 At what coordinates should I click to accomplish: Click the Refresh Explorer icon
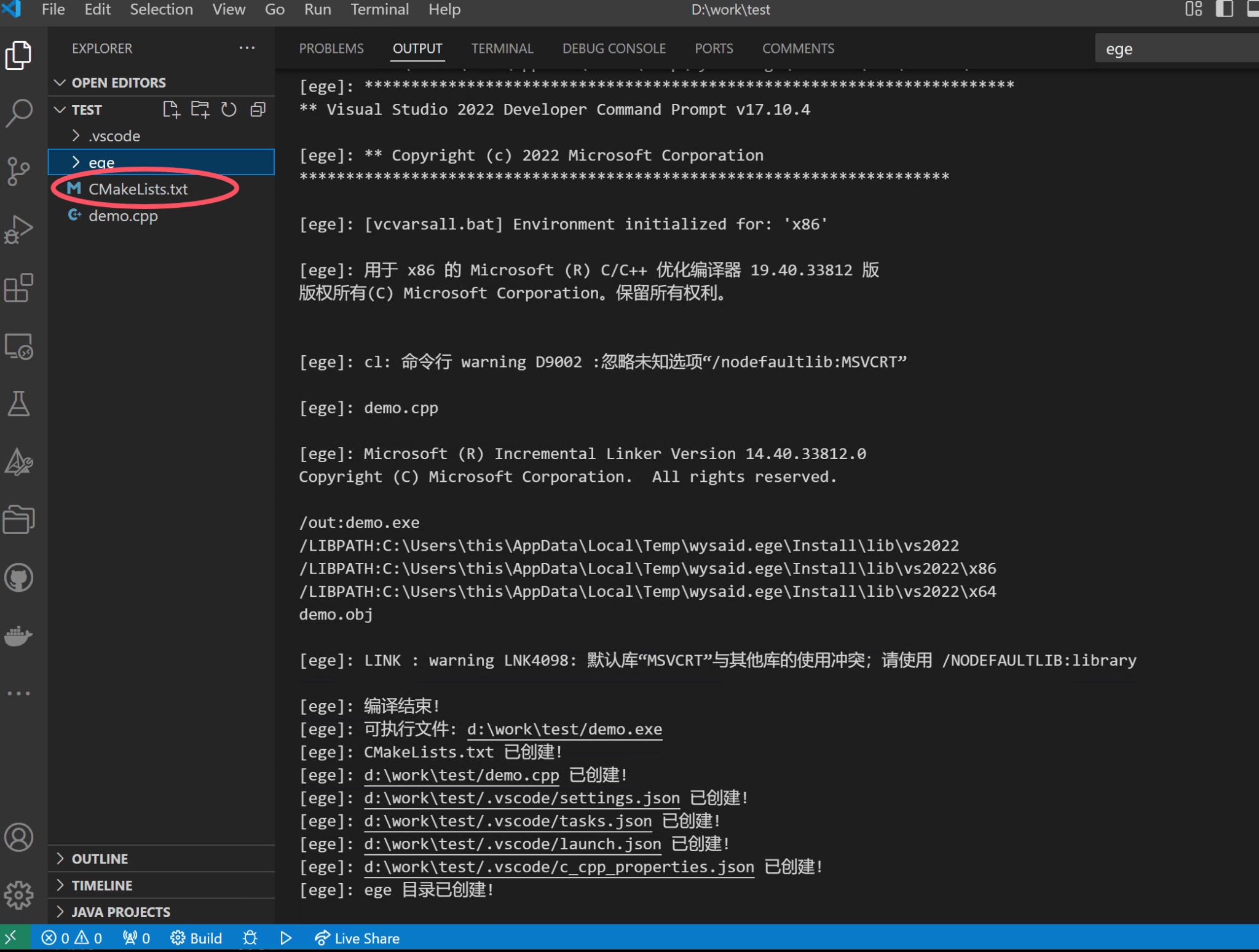(x=229, y=109)
